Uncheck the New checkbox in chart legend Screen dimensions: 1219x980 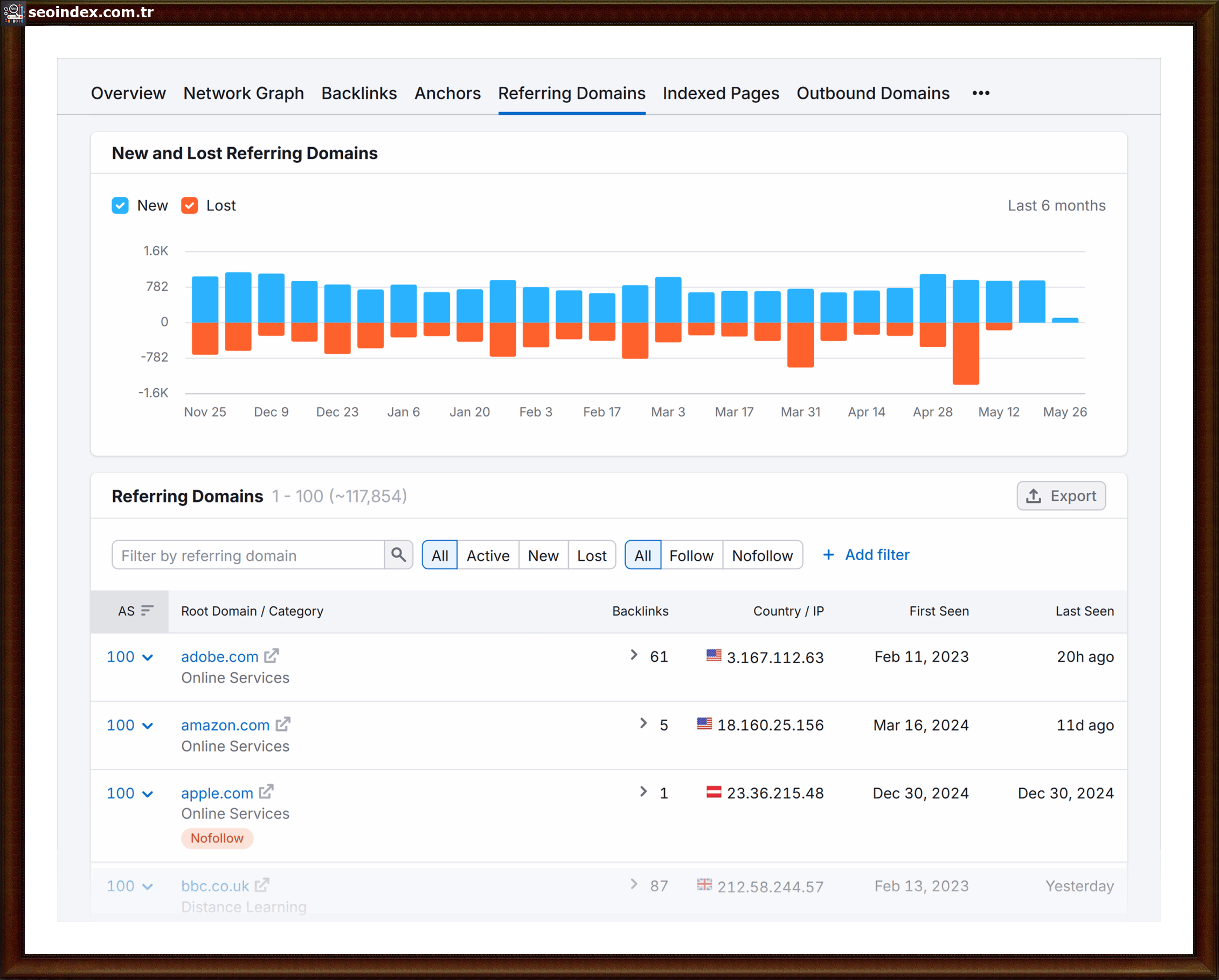(x=120, y=205)
